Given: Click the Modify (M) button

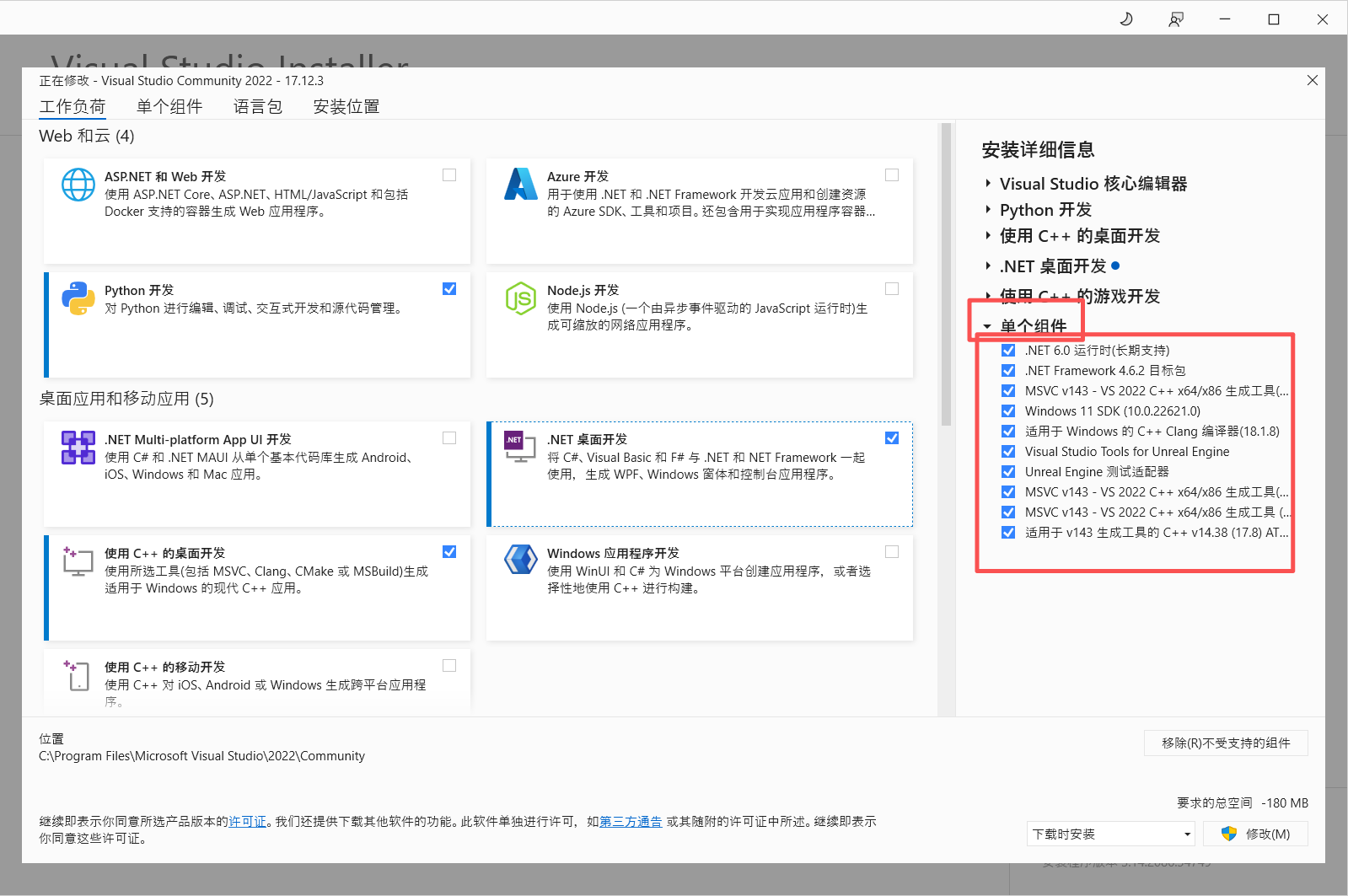Looking at the screenshot, I should (1255, 834).
